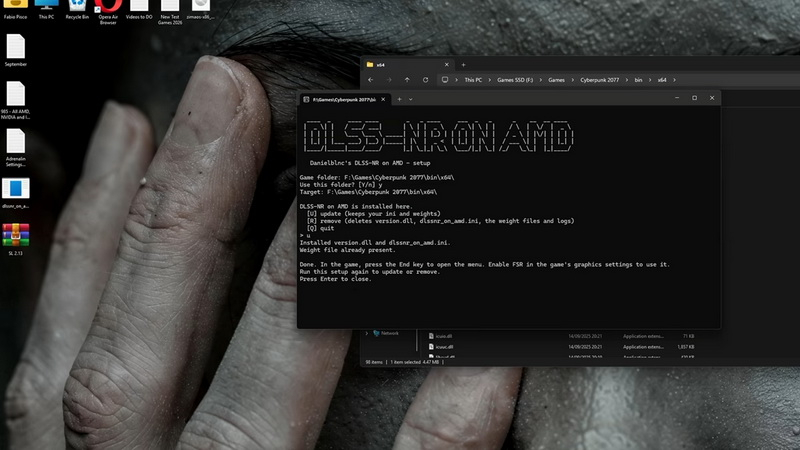Add a new File Explorer tab
This screenshot has width=800, height=450.
pyautogui.click(x=463, y=65)
